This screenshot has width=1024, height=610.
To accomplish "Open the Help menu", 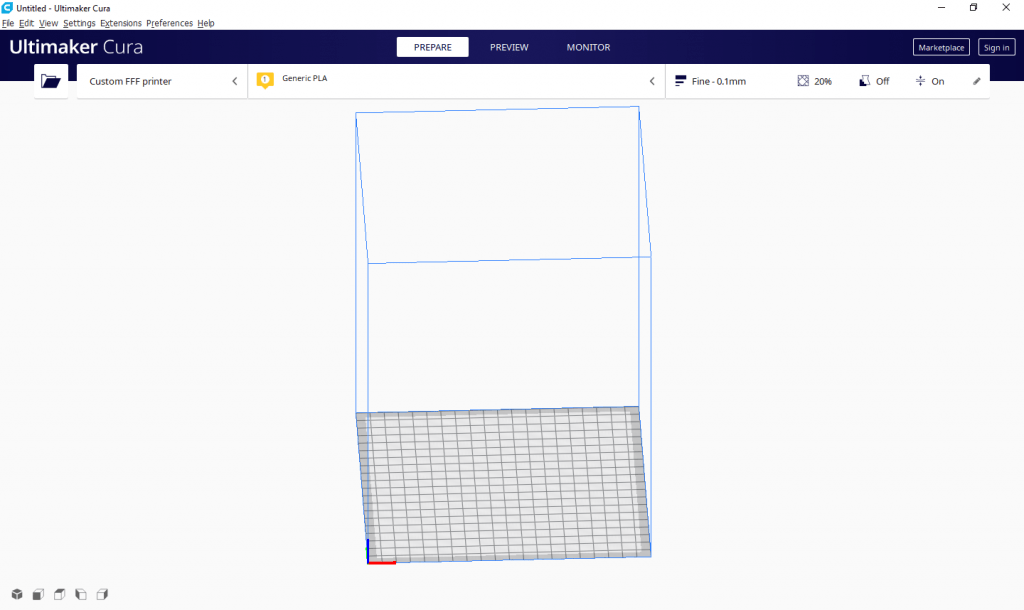I will [206, 23].
